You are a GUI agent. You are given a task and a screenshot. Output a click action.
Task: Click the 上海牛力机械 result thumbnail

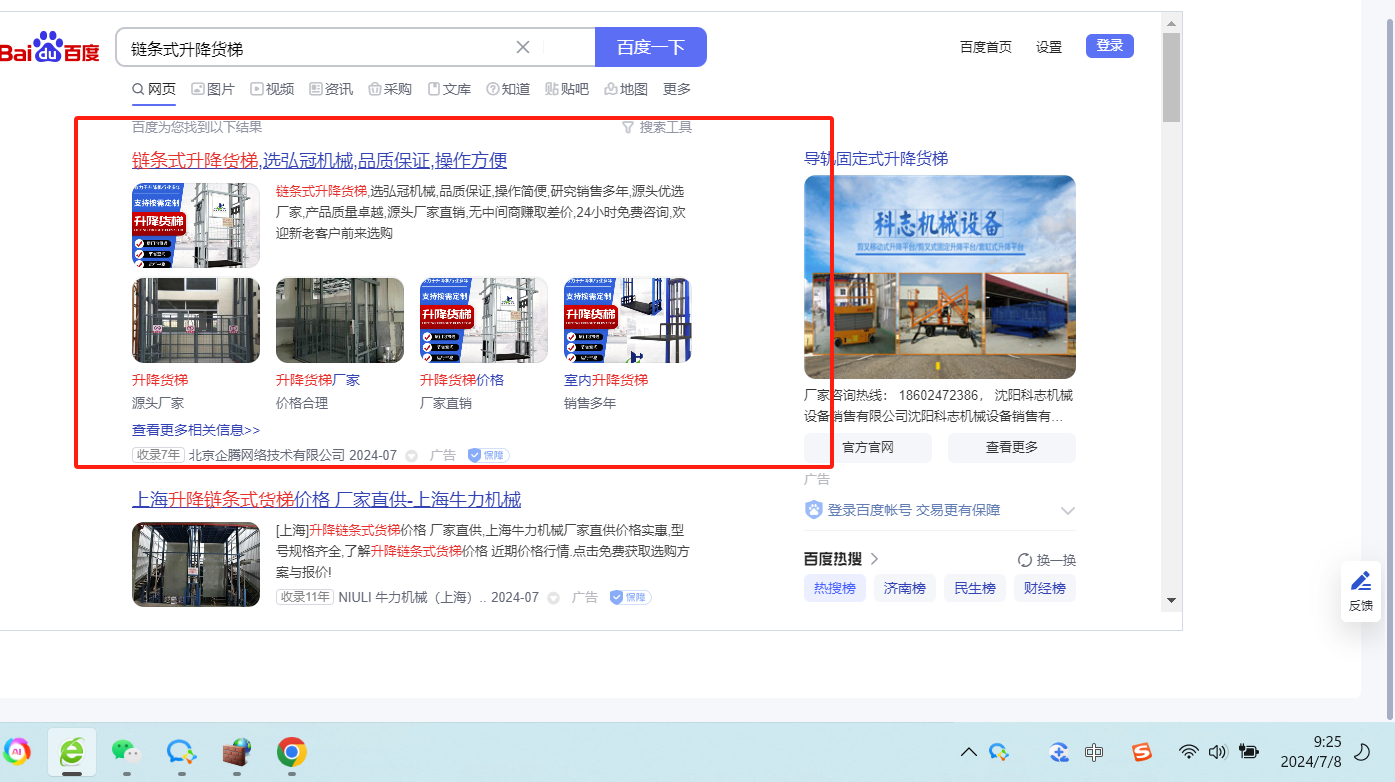click(x=196, y=564)
